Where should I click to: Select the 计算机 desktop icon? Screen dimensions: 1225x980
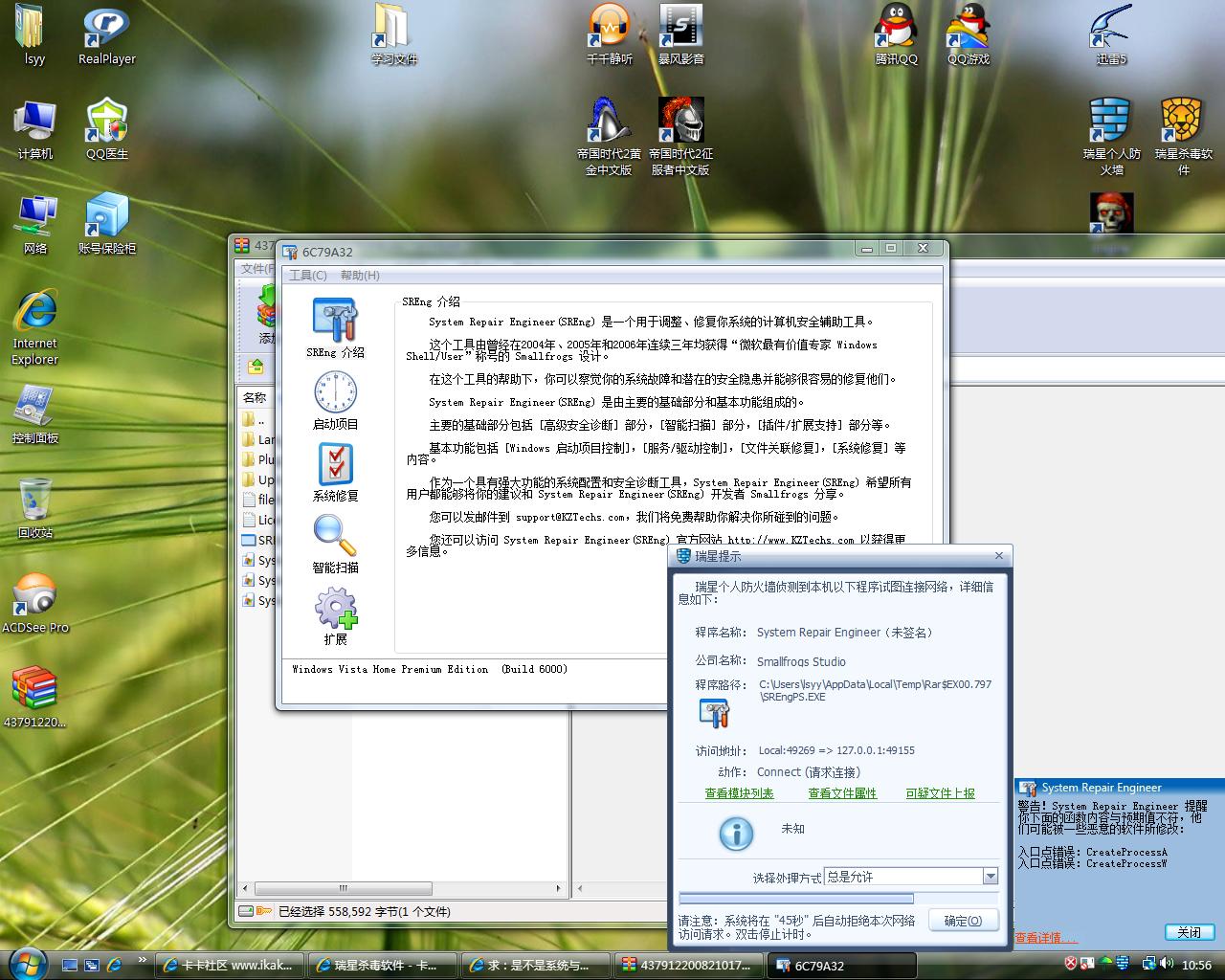(x=35, y=130)
